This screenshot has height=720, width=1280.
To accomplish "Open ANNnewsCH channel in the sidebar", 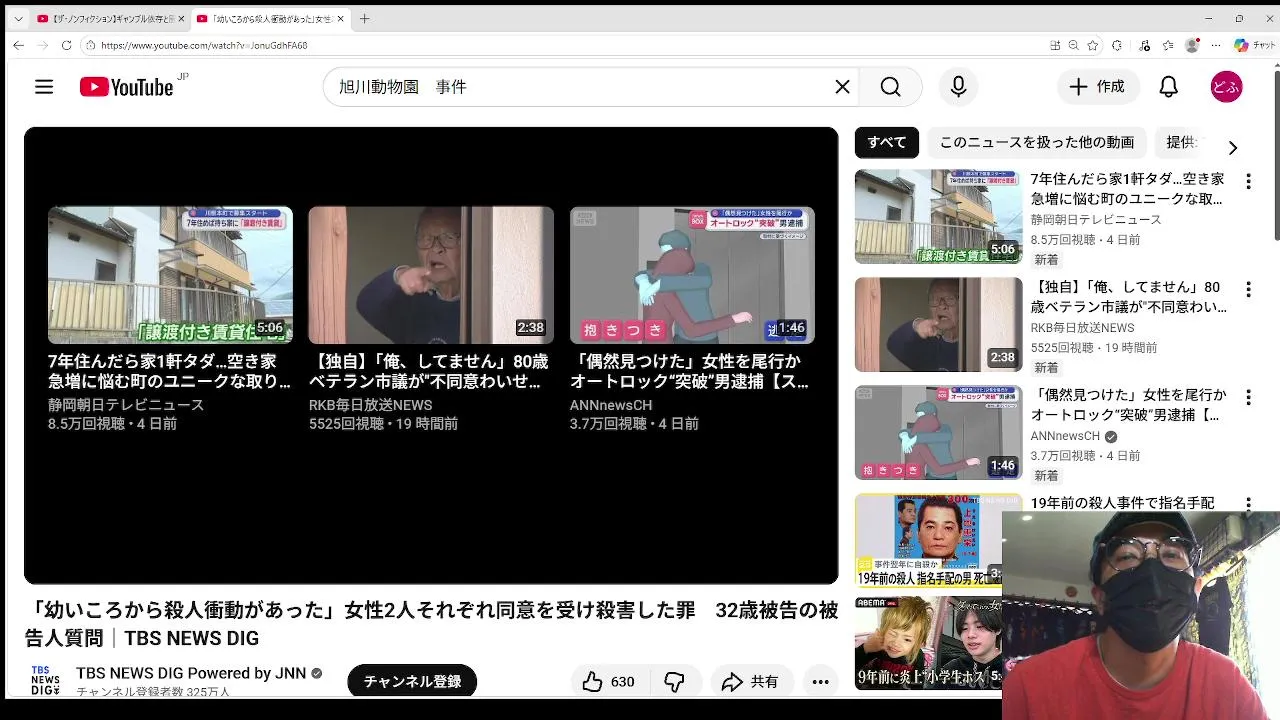I will point(1065,436).
